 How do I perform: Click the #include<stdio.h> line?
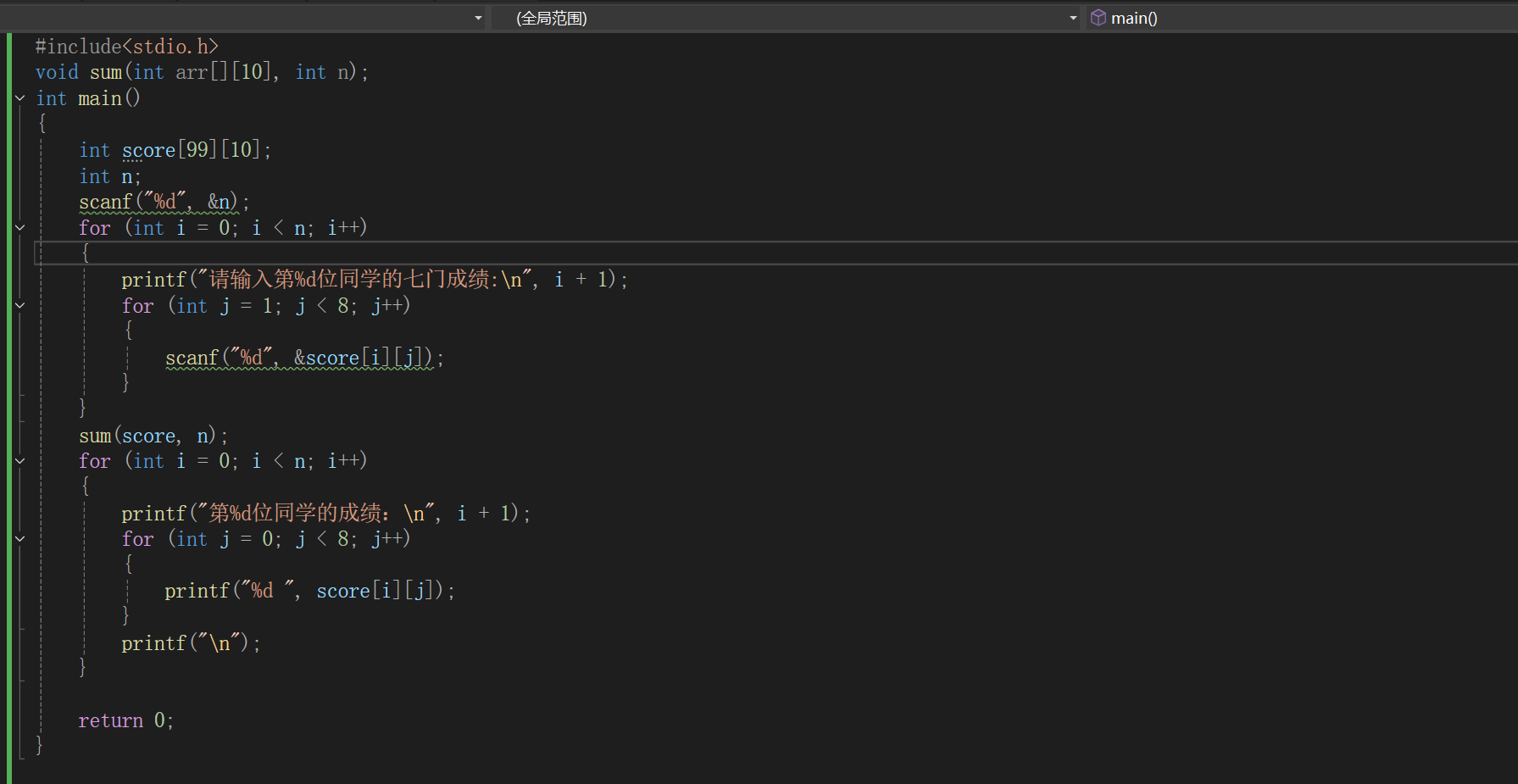127,47
